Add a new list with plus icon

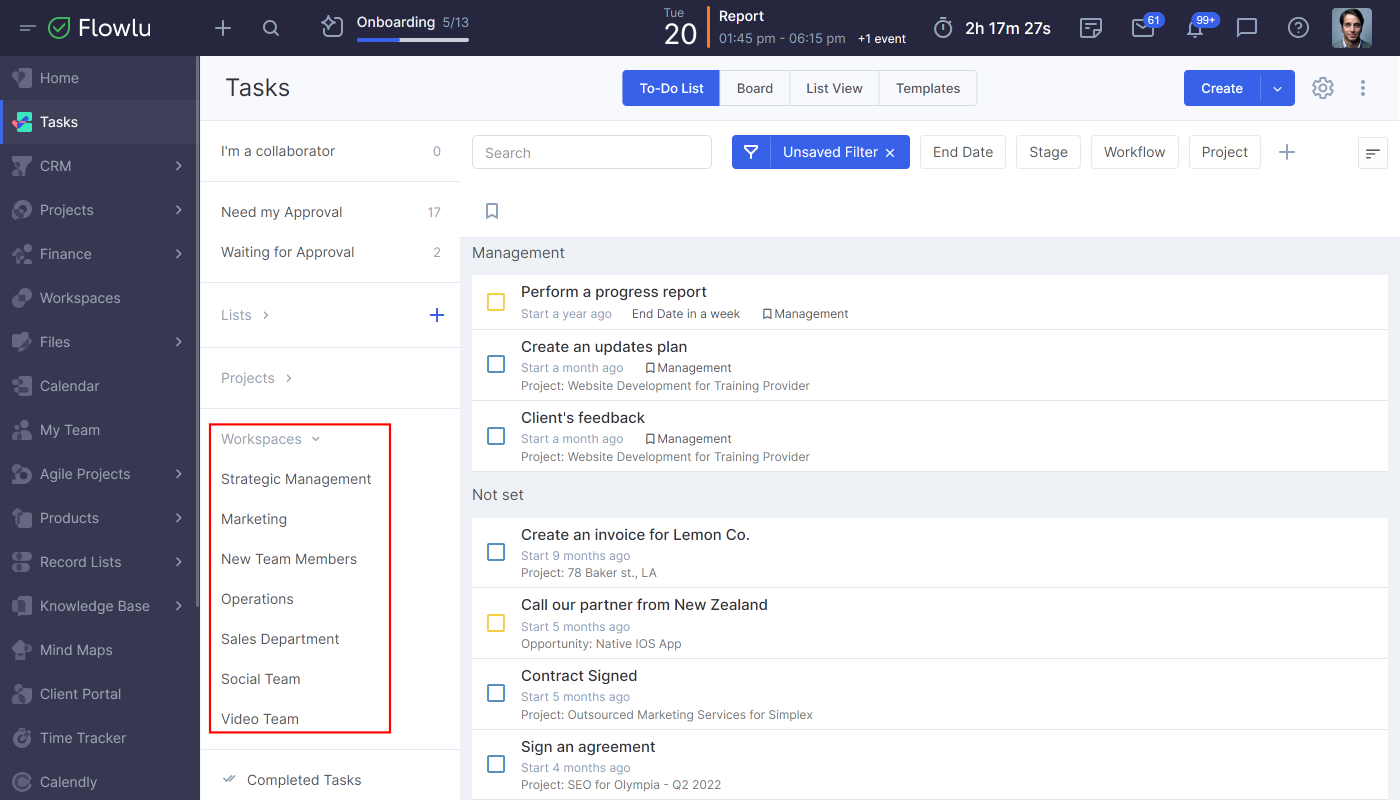[437, 315]
